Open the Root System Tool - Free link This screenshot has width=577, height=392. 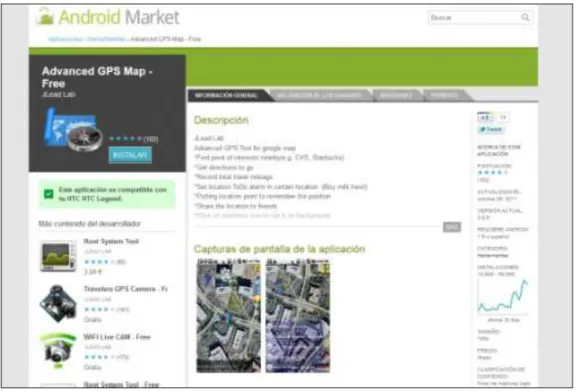121,384
